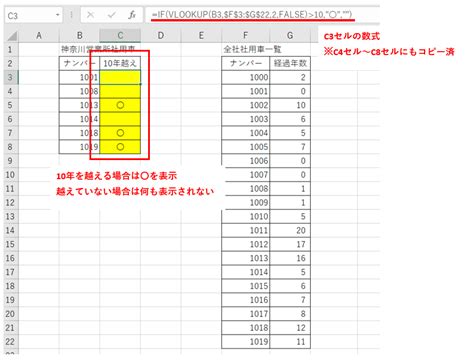Image resolution: width=474 pixels, height=363 pixels.
Task: Click cell B7 containing 1018
Action: click(79, 133)
